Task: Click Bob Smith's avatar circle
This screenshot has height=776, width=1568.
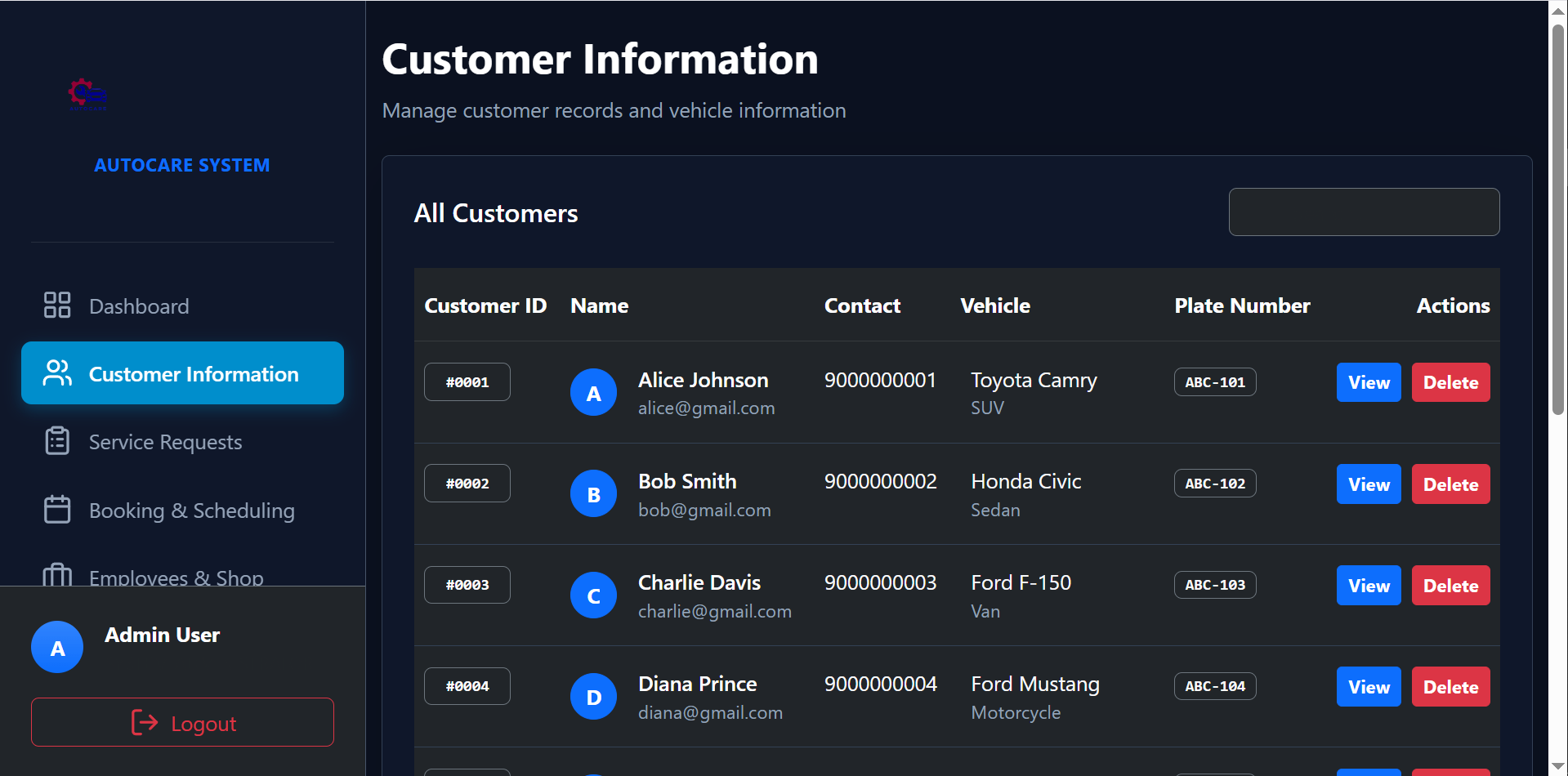Action: pyautogui.click(x=593, y=494)
